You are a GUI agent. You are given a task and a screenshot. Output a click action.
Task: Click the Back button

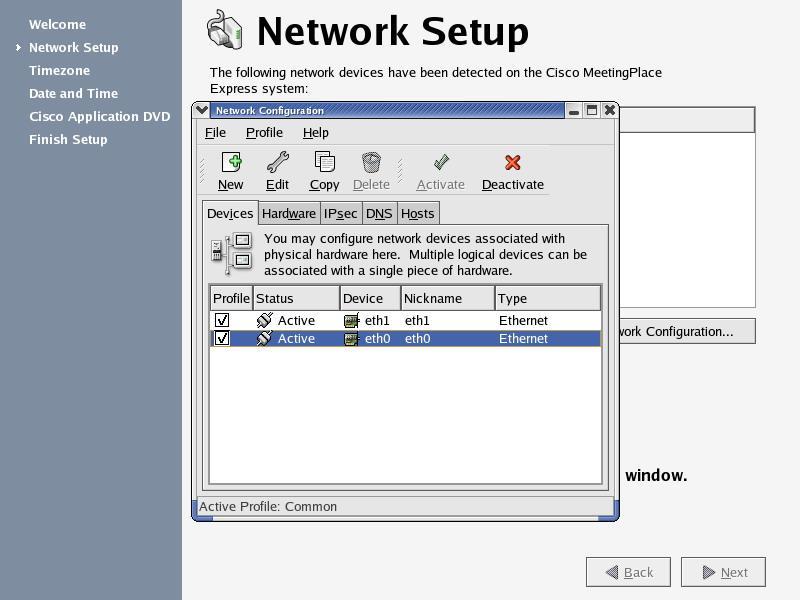tap(628, 572)
